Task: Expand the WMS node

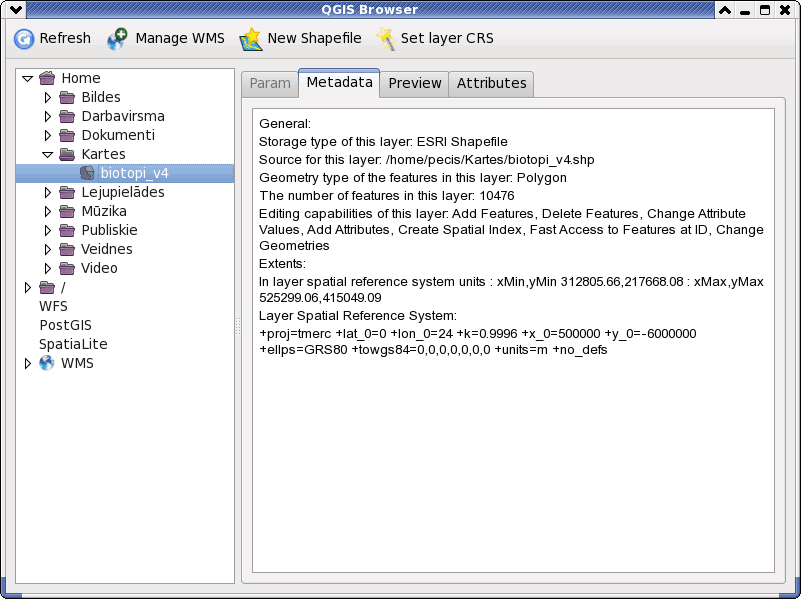Action: 28,363
